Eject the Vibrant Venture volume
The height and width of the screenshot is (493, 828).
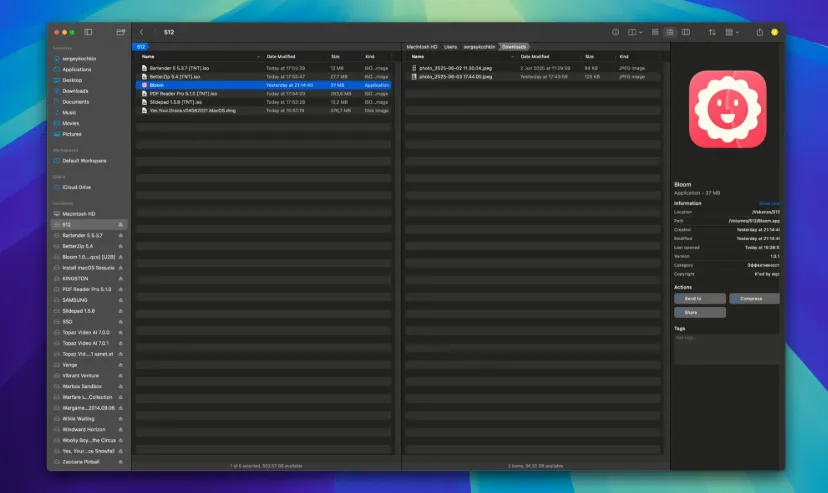[120, 376]
